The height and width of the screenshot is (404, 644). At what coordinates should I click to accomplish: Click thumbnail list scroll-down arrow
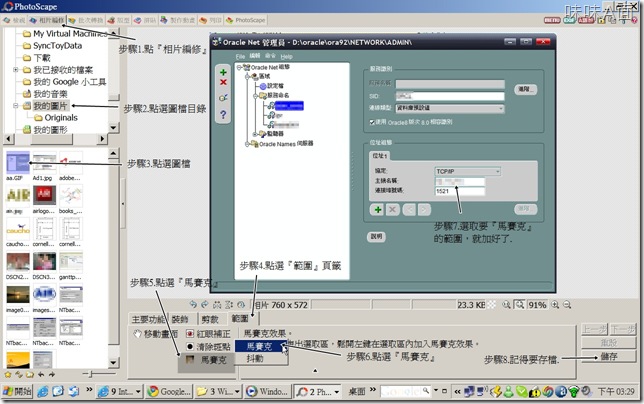113,363
